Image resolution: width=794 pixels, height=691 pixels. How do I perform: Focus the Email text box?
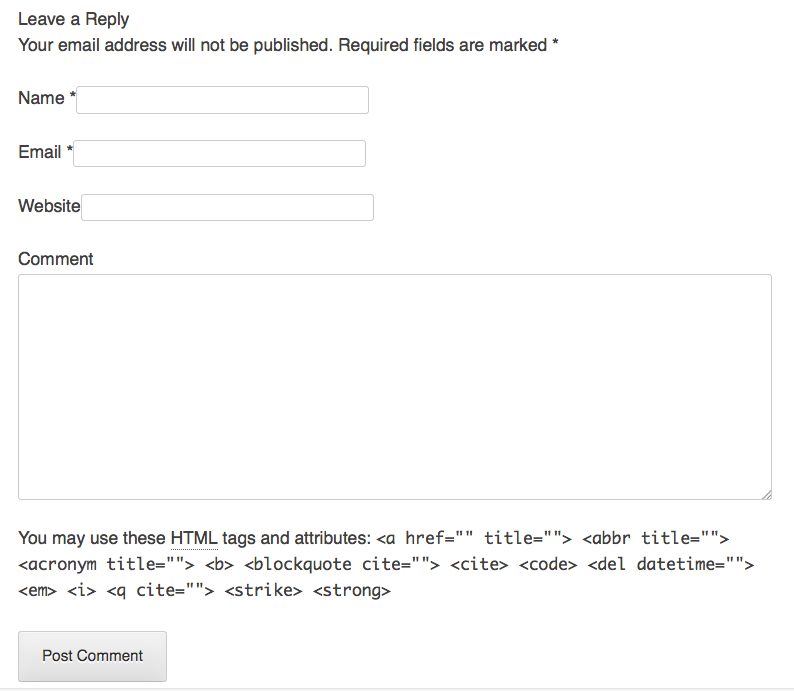point(219,153)
